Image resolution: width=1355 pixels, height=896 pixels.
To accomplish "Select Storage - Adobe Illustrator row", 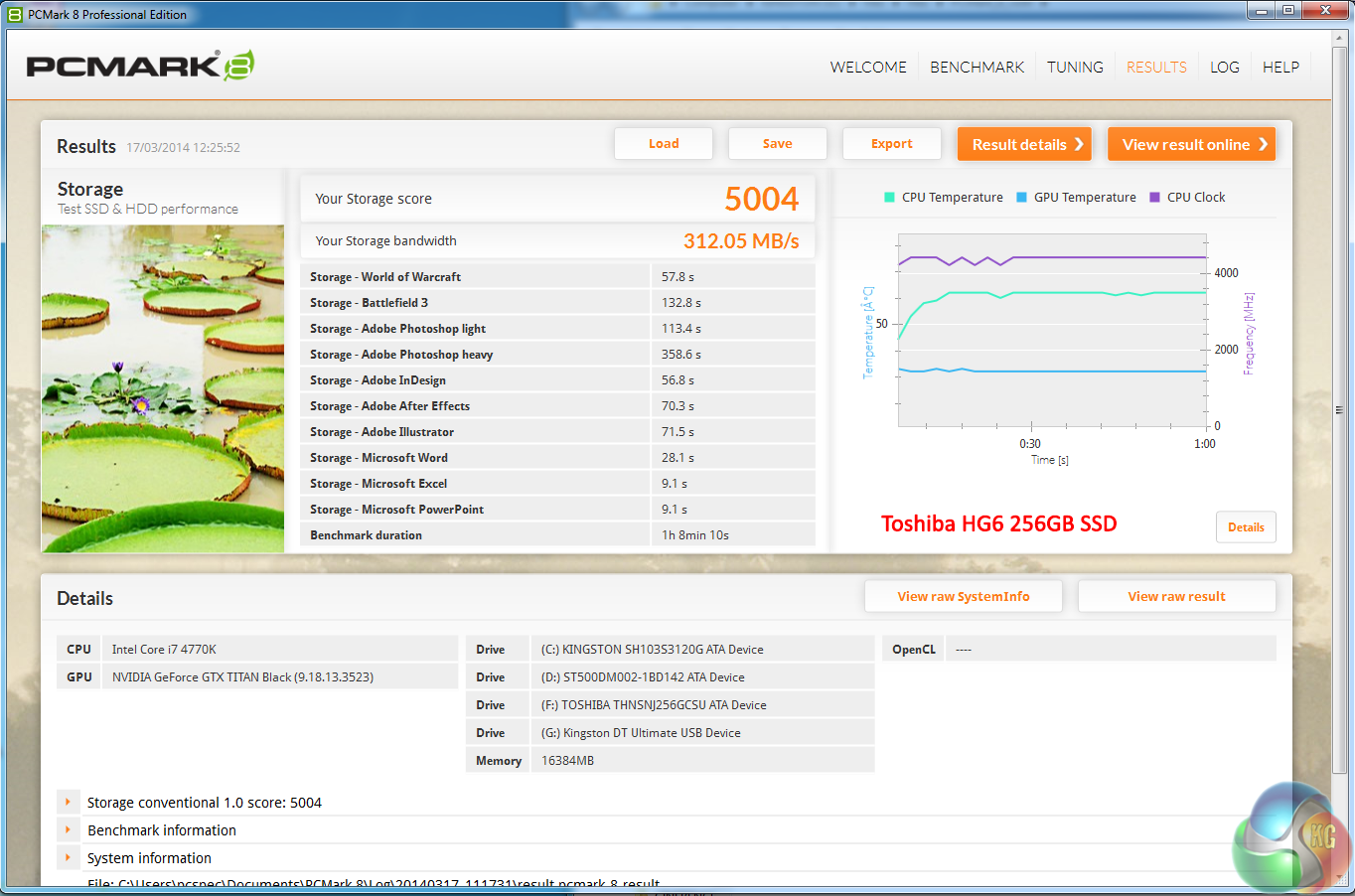I will pyautogui.click(x=557, y=432).
